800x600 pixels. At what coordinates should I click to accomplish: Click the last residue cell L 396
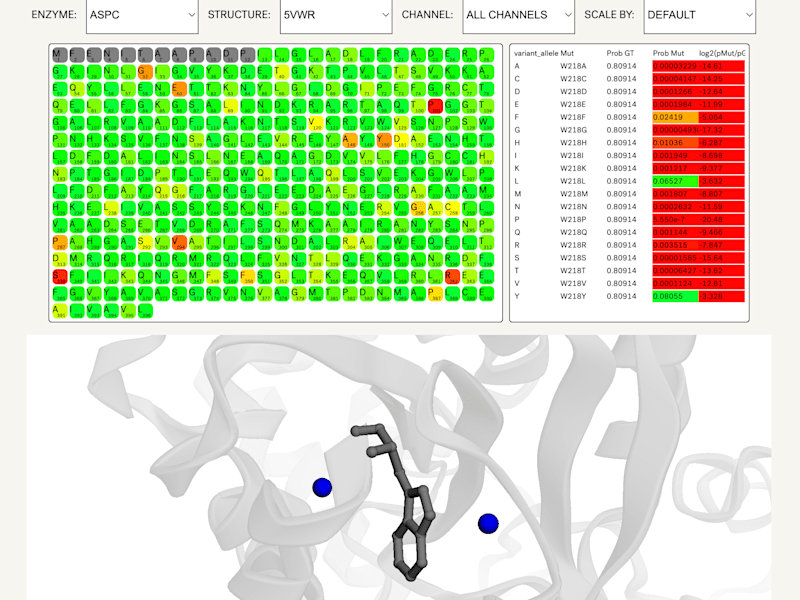[x=145, y=310]
